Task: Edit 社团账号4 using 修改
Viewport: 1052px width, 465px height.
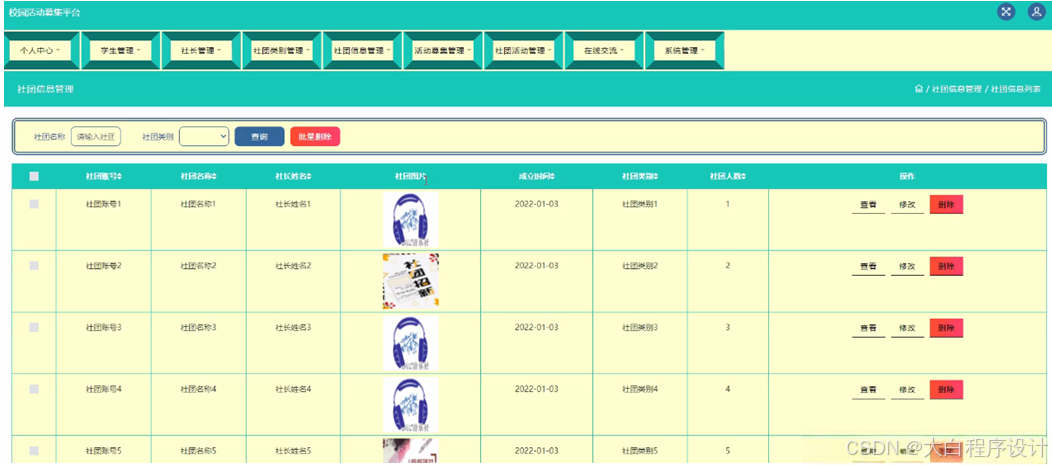Action: click(x=908, y=391)
